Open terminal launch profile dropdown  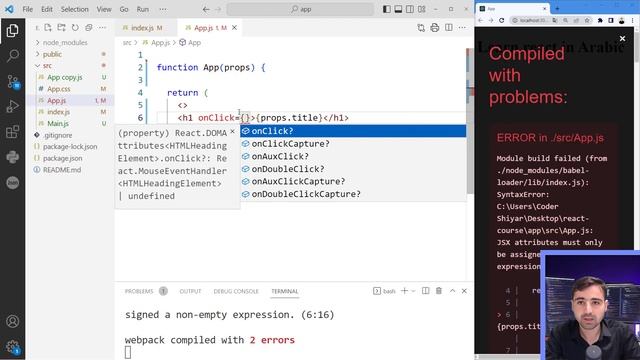point(413,291)
